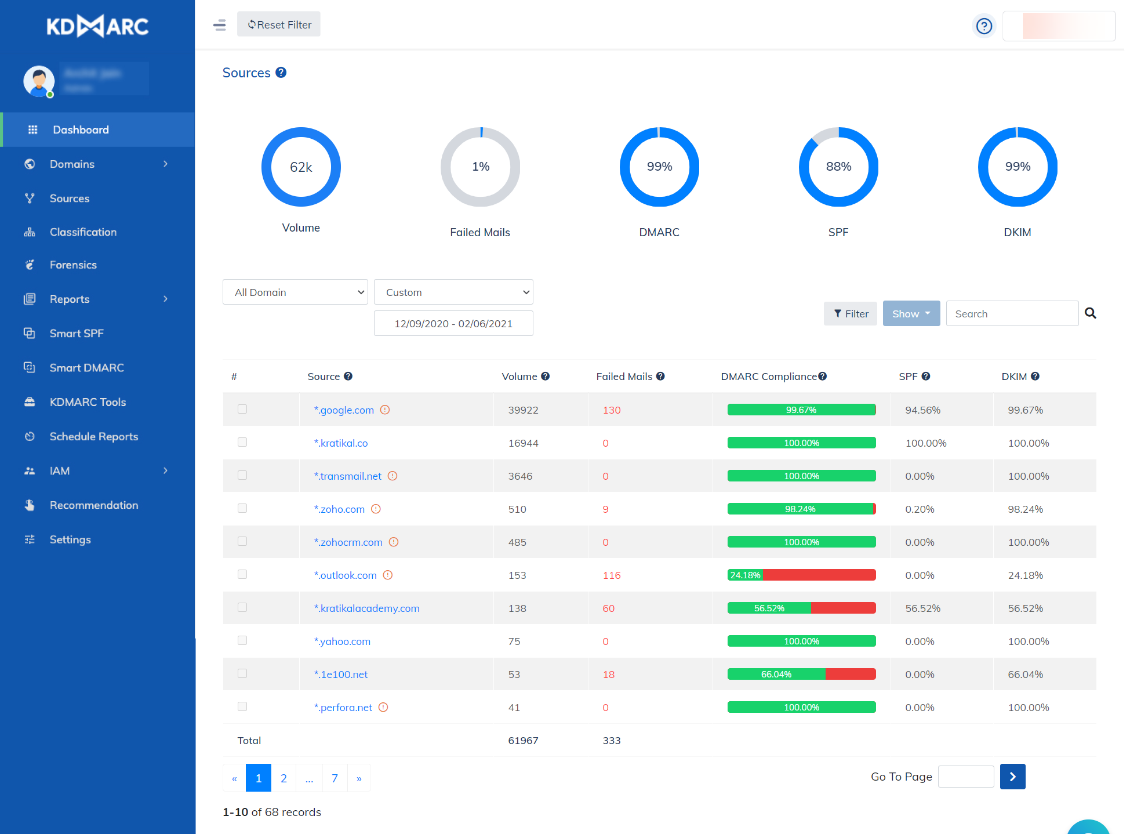1125x835 pixels.
Task: Click the Volume 62k donut chart
Action: click(x=301, y=167)
